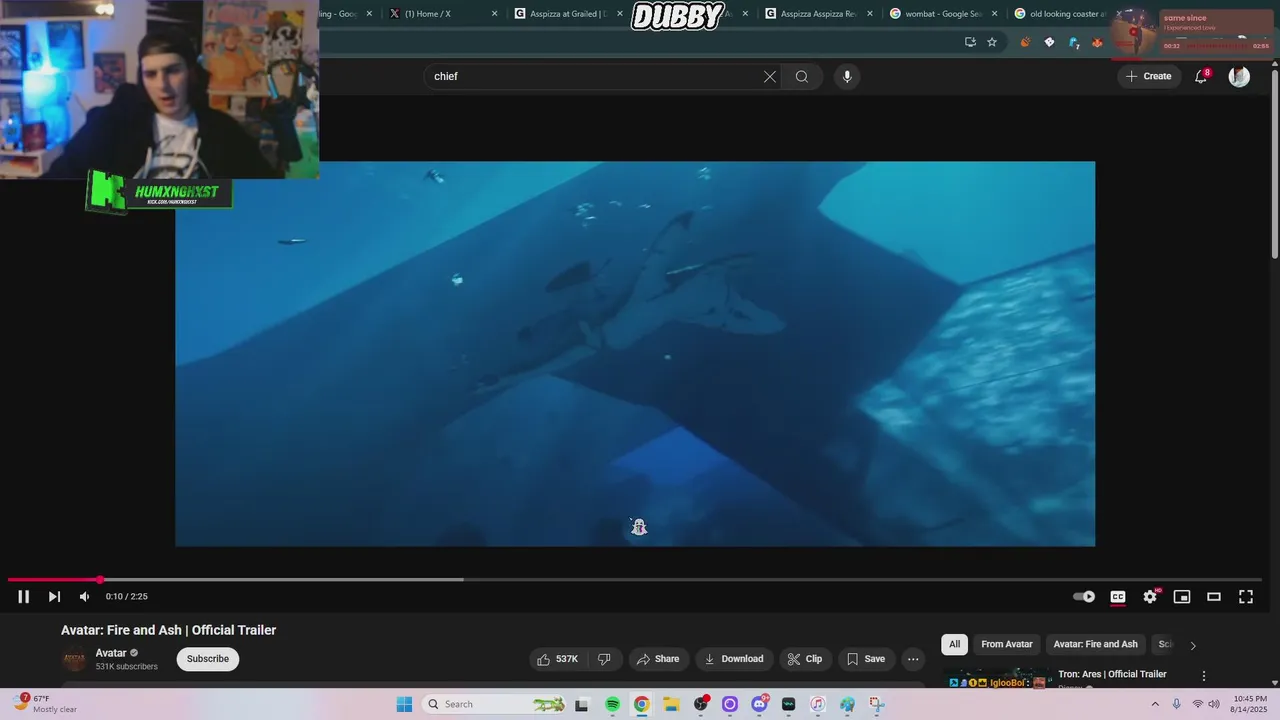Screen dimensions: 1280x720
Task: Skip to the next video
Action: tap(54, 597)
